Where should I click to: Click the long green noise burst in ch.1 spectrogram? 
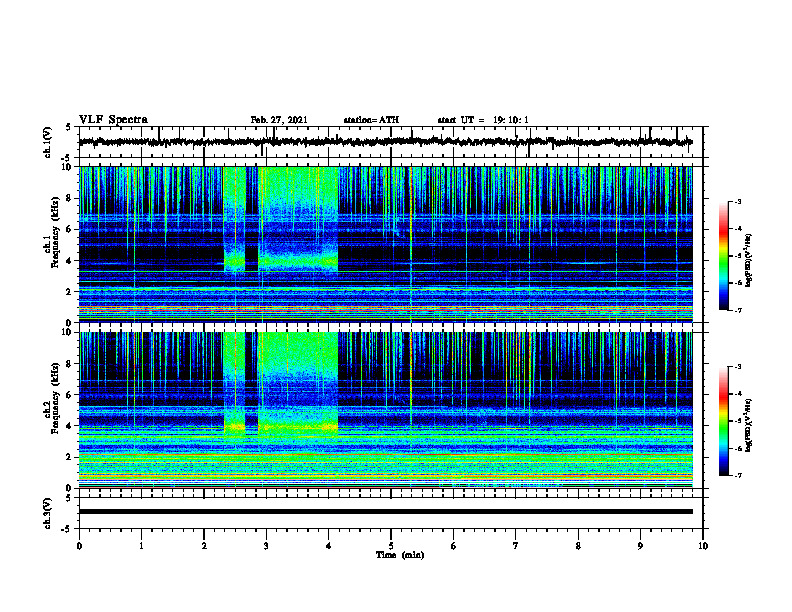(298, 220)
